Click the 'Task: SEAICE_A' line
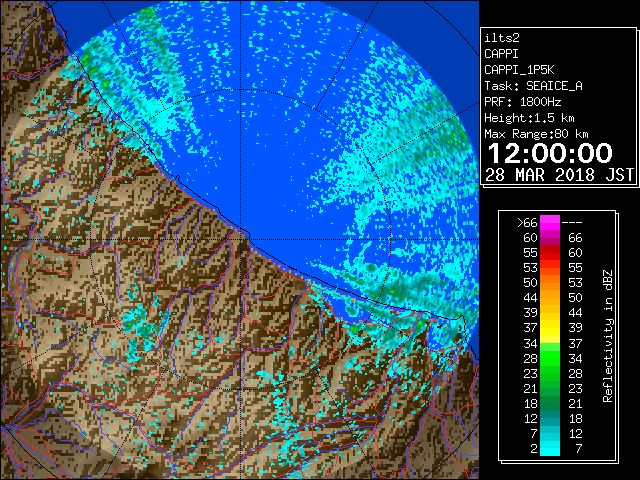Viewport: 640px width, 480px height. click(533, 86)
